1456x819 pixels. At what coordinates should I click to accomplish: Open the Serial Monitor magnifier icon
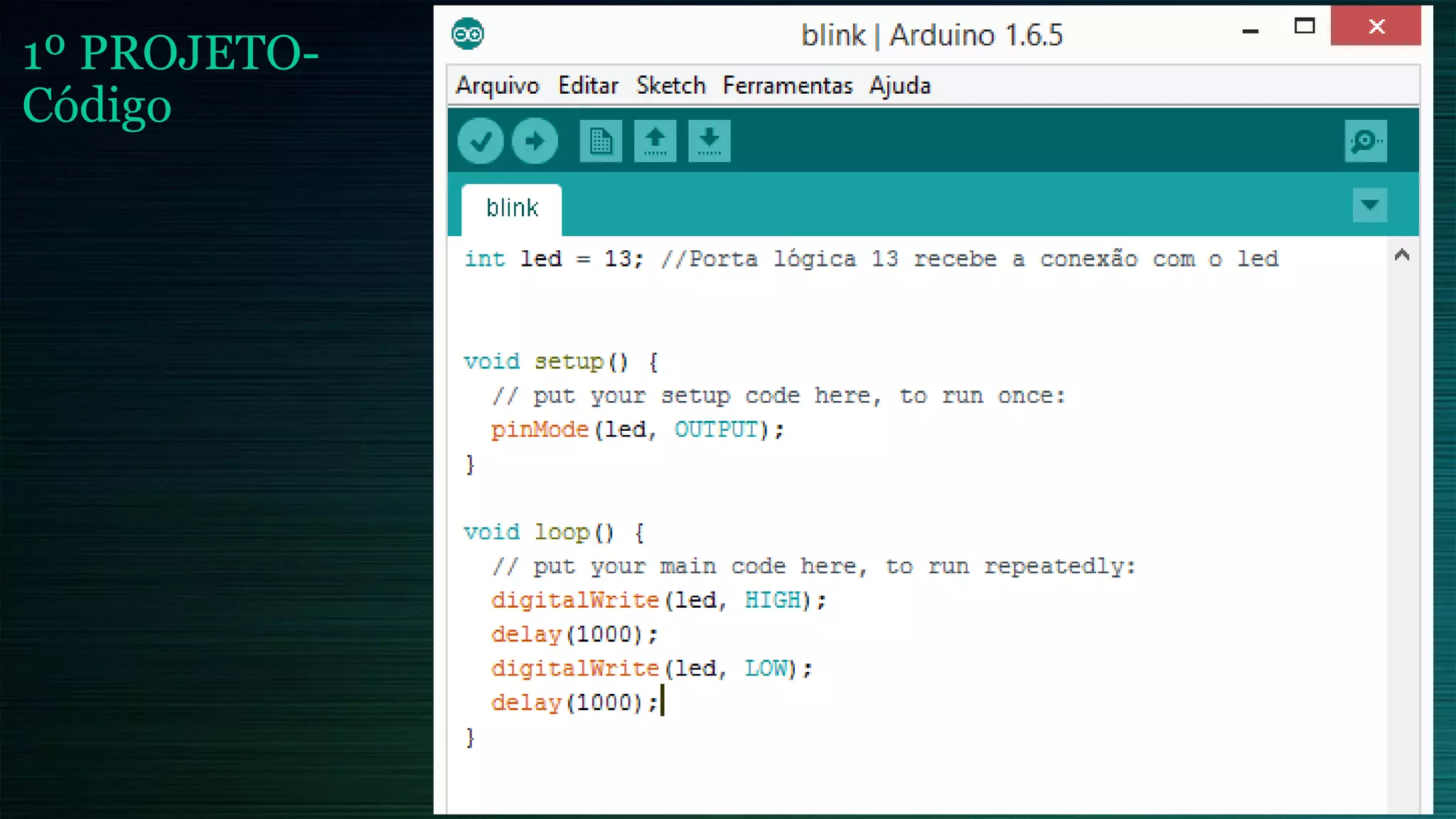(1365, 141)
